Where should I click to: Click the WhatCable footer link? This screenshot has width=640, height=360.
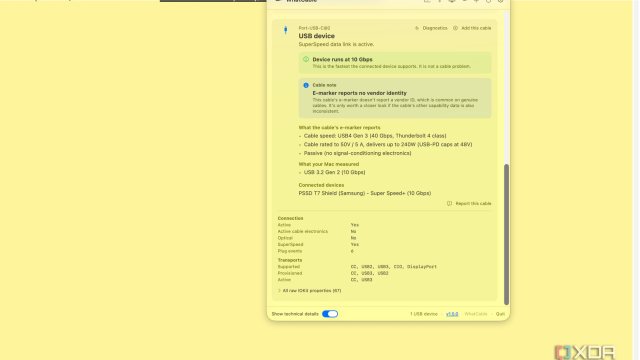(476, 314)
